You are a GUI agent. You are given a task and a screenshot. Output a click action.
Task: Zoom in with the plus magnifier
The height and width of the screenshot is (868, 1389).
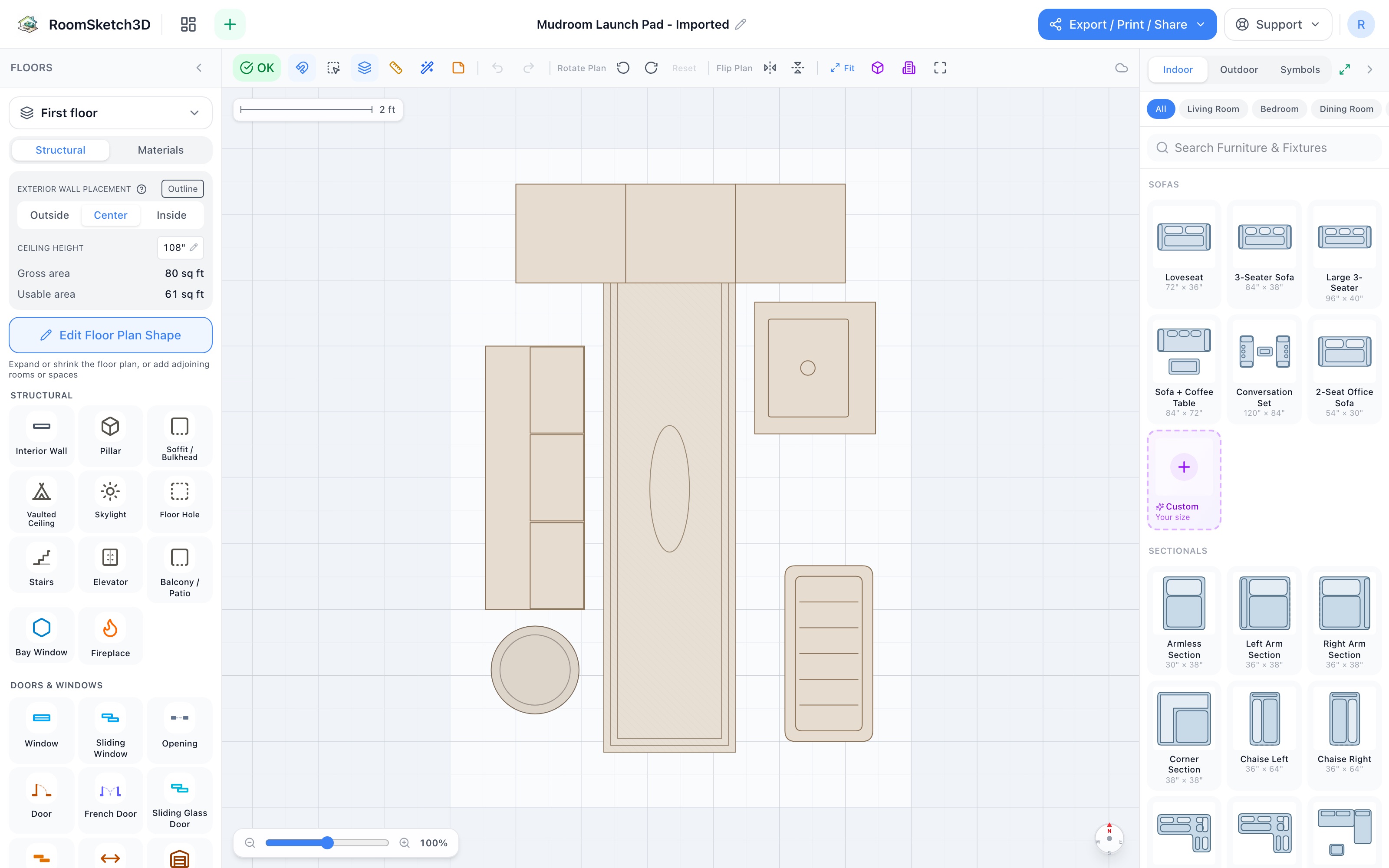pyautogui.click(x=405, y=843)
